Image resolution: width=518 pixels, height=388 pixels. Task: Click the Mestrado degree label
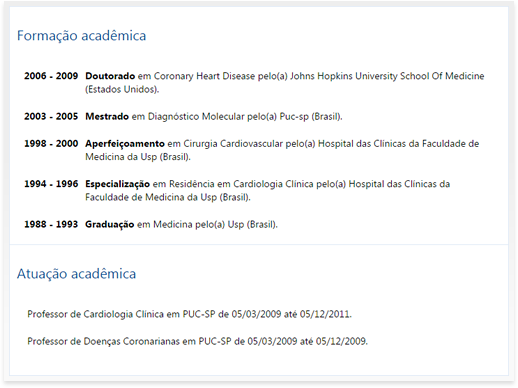click(x=107, y=116)
